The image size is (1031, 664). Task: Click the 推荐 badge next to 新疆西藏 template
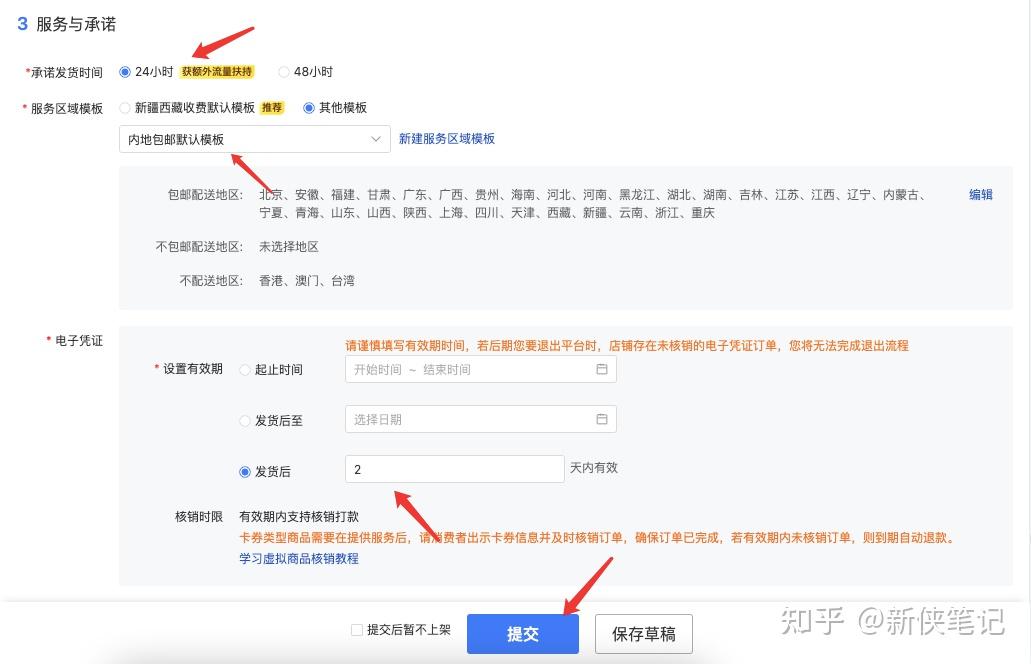pos(272,108)
